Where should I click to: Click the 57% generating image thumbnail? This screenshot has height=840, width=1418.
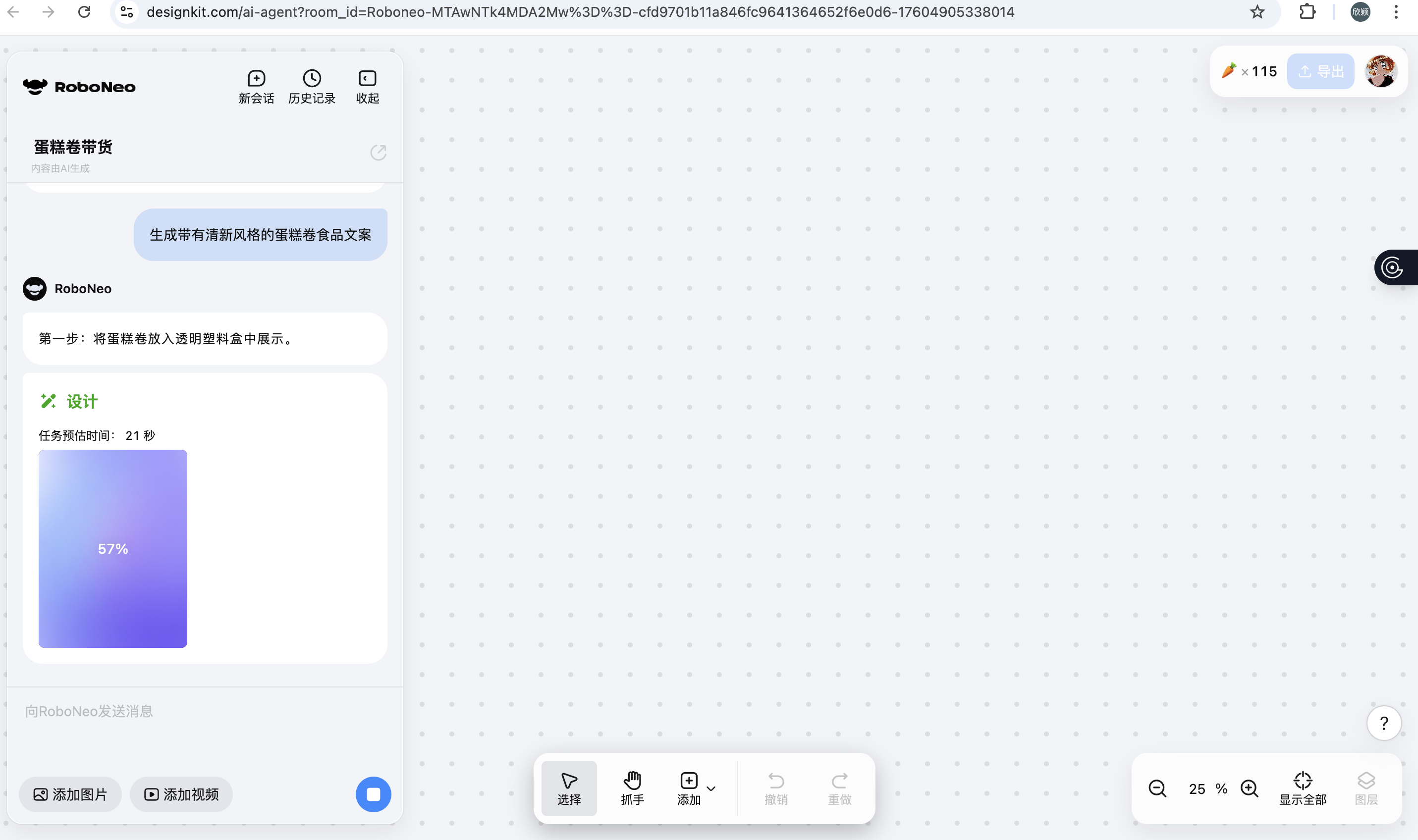[112, 548]
